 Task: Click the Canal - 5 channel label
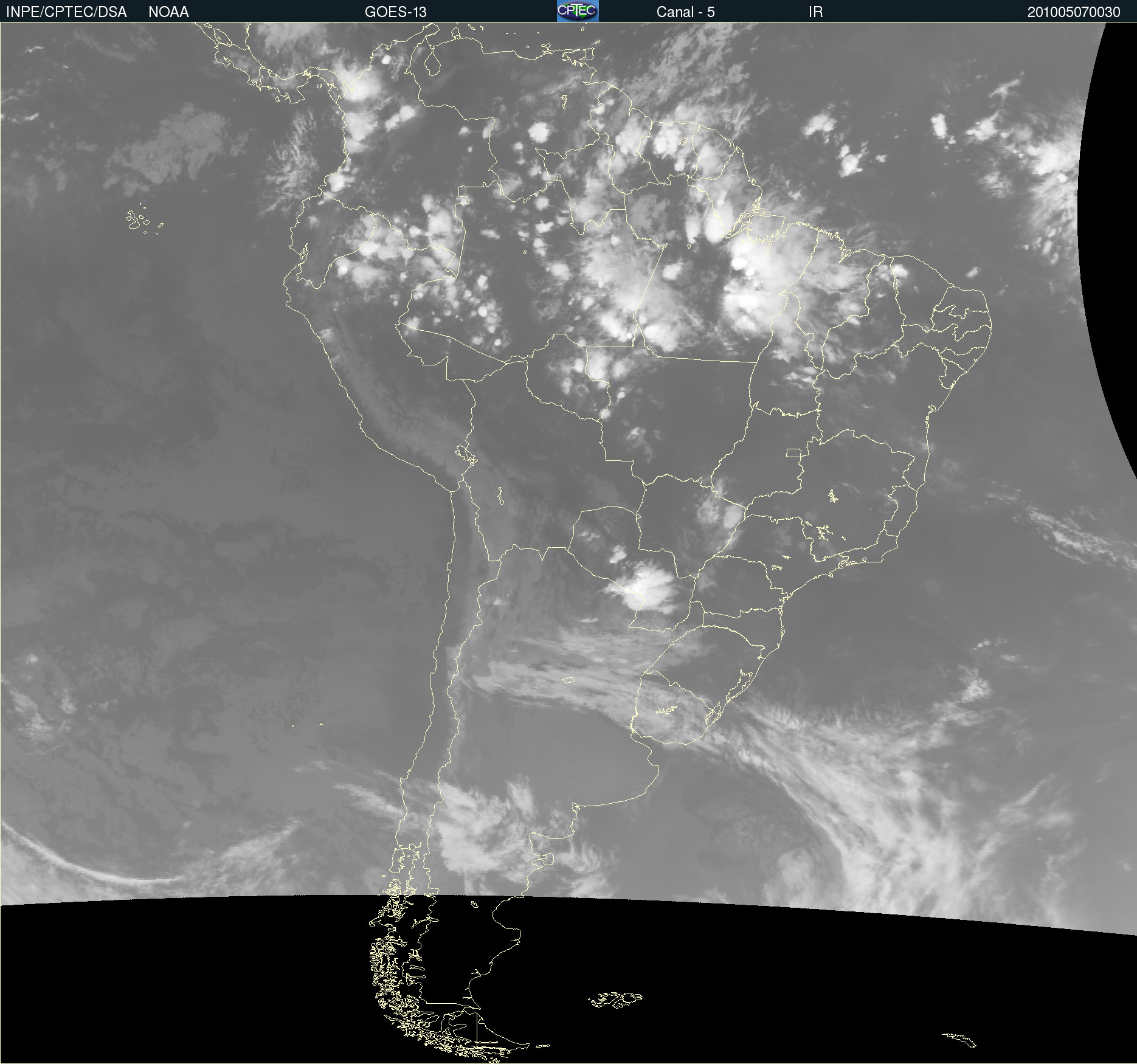click(685, 12)
